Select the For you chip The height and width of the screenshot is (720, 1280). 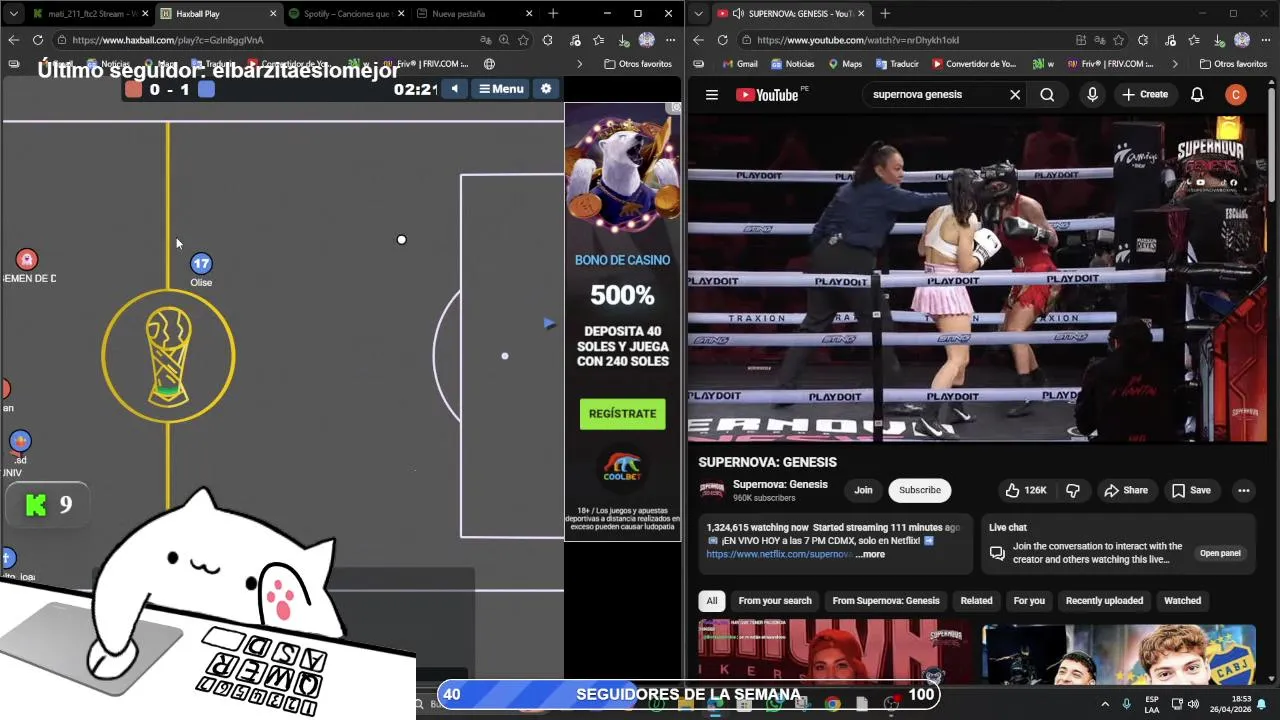pyautogui.click(x=1029, y=601)
